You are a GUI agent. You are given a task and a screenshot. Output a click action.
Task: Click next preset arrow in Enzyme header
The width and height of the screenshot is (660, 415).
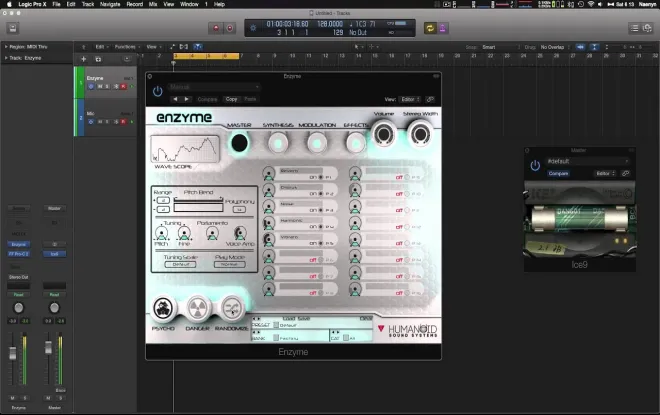186,99
